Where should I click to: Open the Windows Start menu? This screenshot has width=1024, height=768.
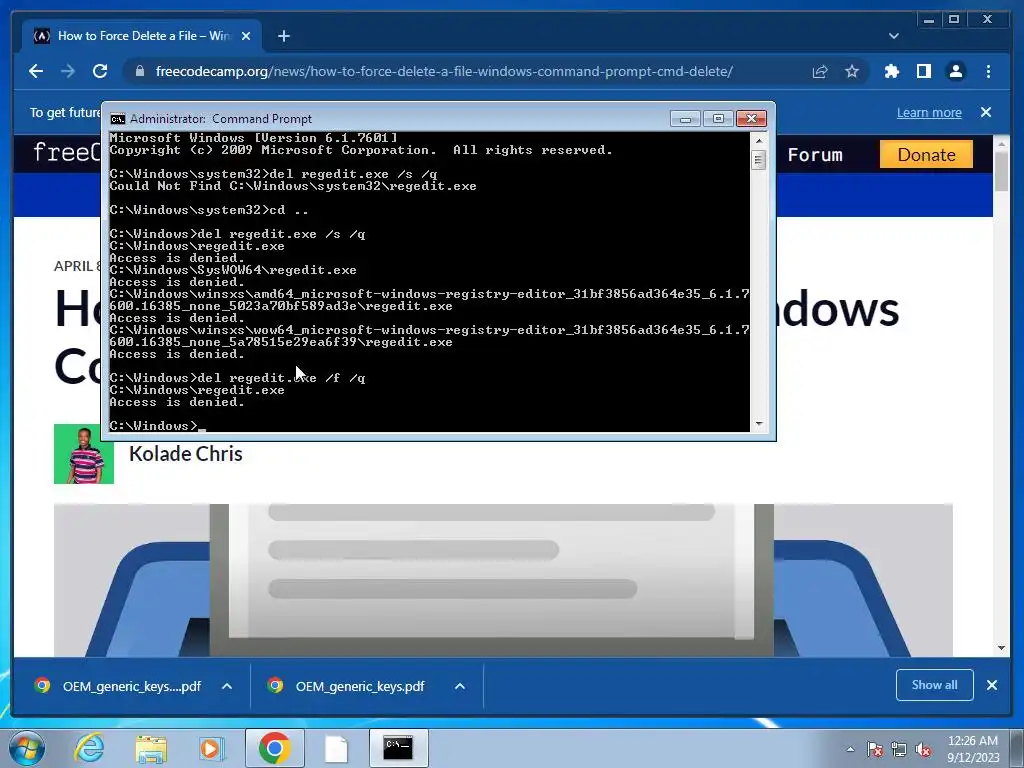pos(27,748)
